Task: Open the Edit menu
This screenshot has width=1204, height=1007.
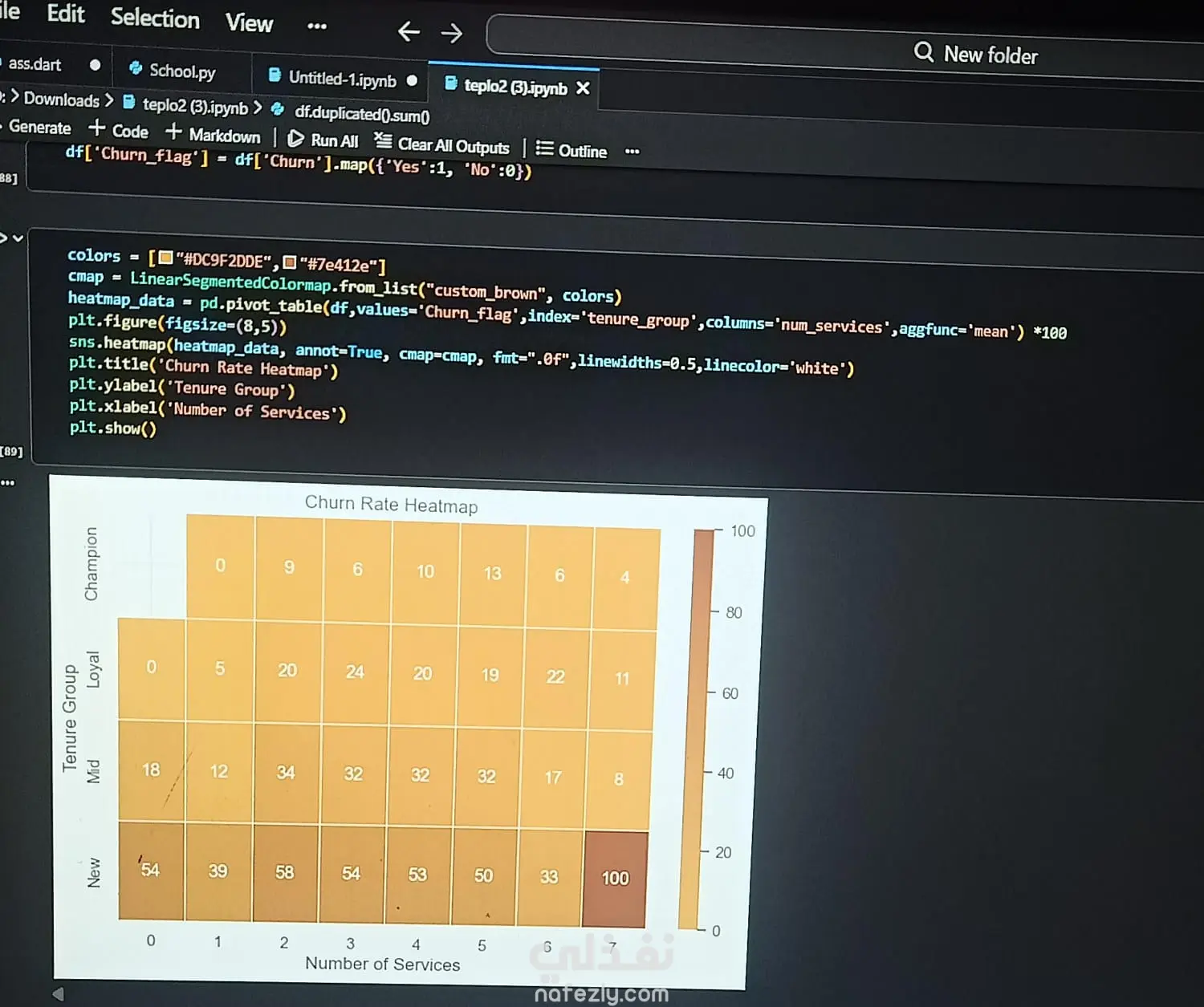Action: (x=66, y=14)
